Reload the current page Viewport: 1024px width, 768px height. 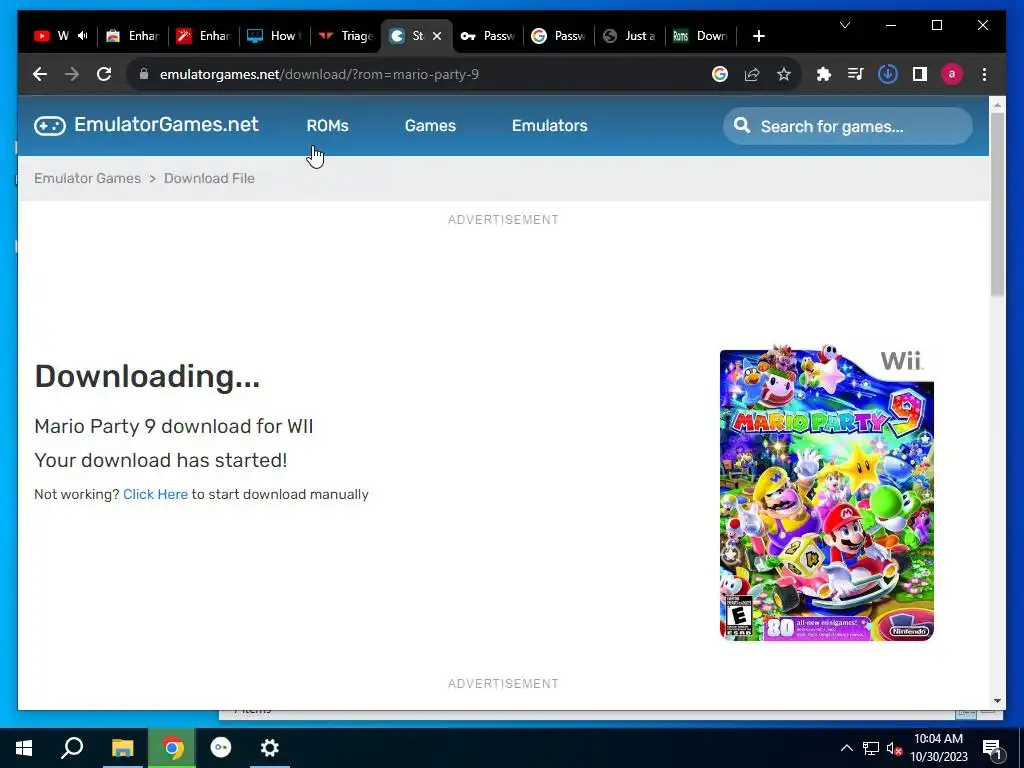click(104, 74)
